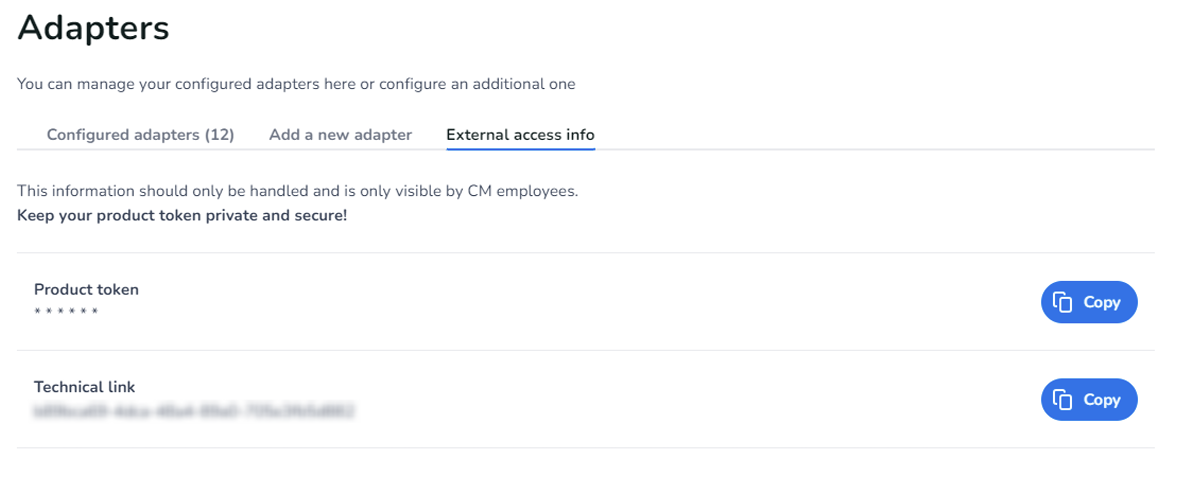This screenshot has height=490, width=1187.
Task: Click the 'Copy' text in Product token button
Action: pyautogui.click(x=1102, y=302)
